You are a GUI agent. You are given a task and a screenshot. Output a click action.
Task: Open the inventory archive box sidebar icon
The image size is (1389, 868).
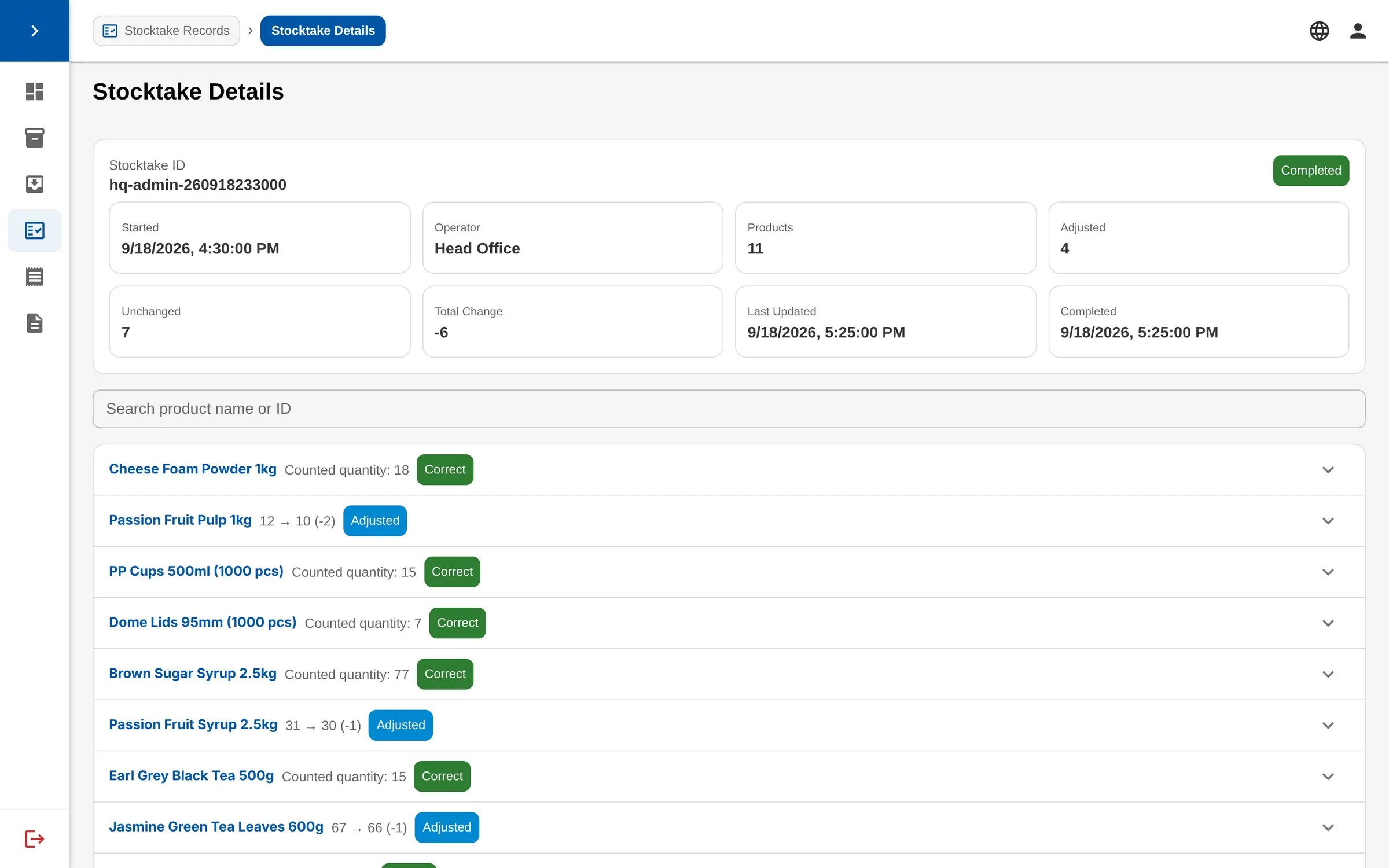pyautogui.click(x=35, y=138)
